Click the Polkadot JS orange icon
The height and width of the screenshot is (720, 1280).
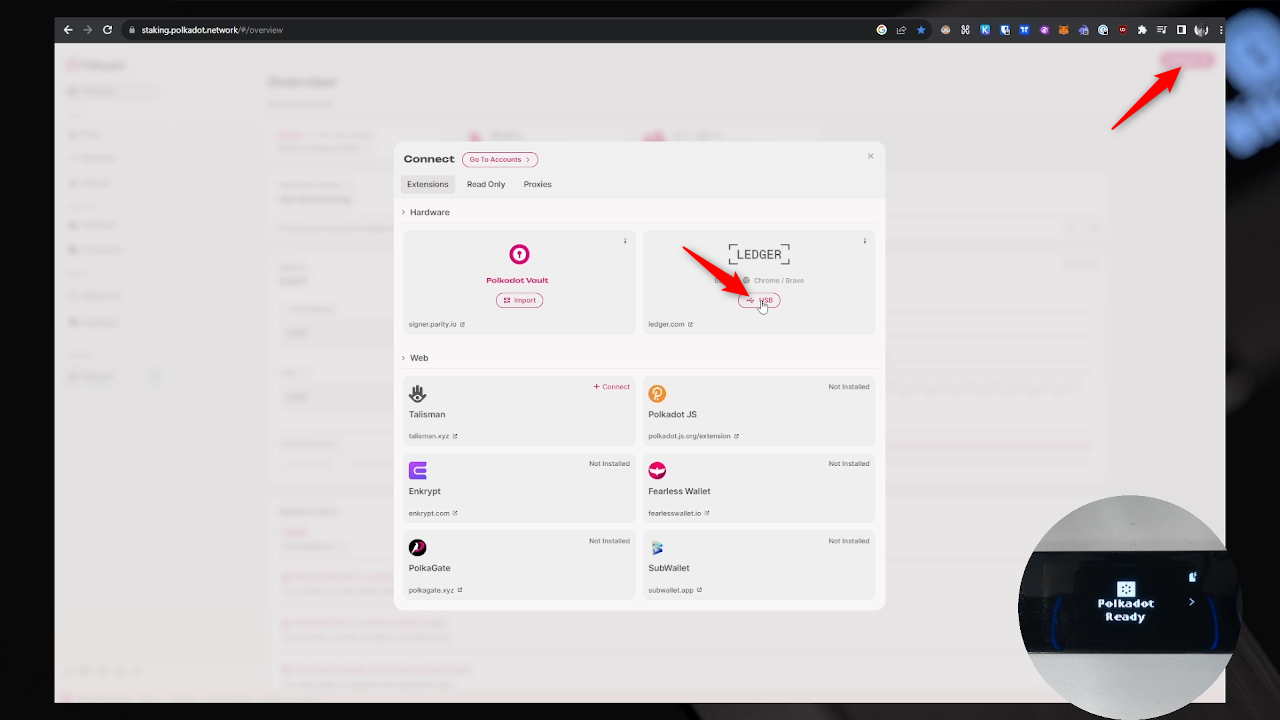tap(657, 394)
